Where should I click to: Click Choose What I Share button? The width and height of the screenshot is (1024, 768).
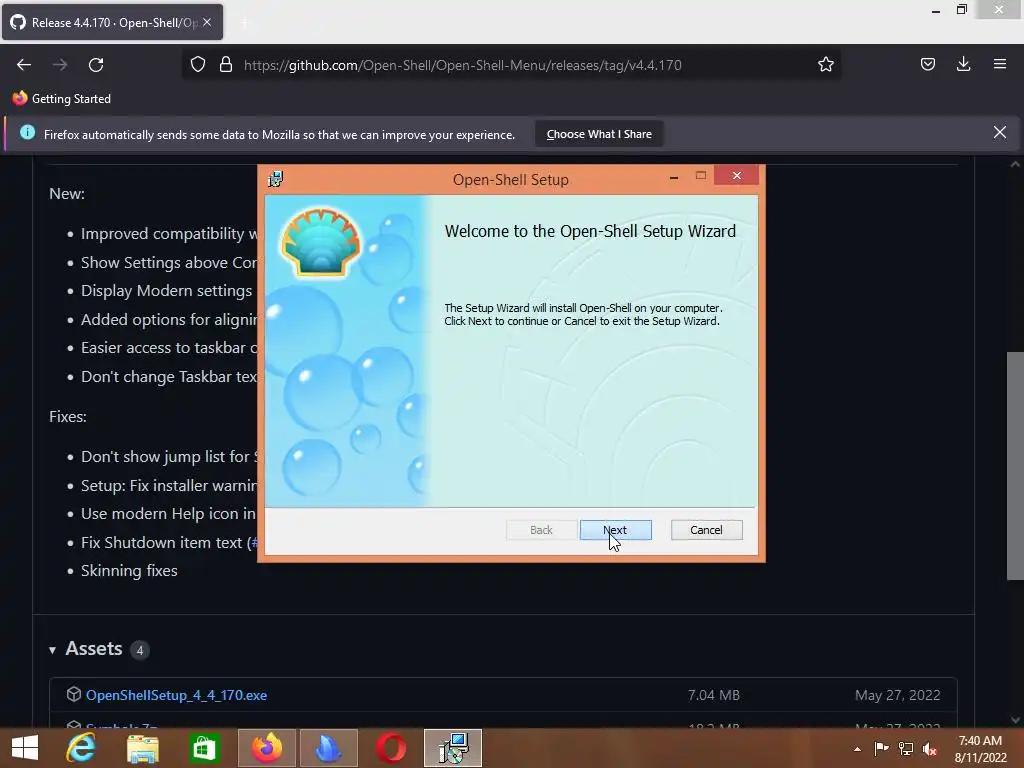point(599,134)
